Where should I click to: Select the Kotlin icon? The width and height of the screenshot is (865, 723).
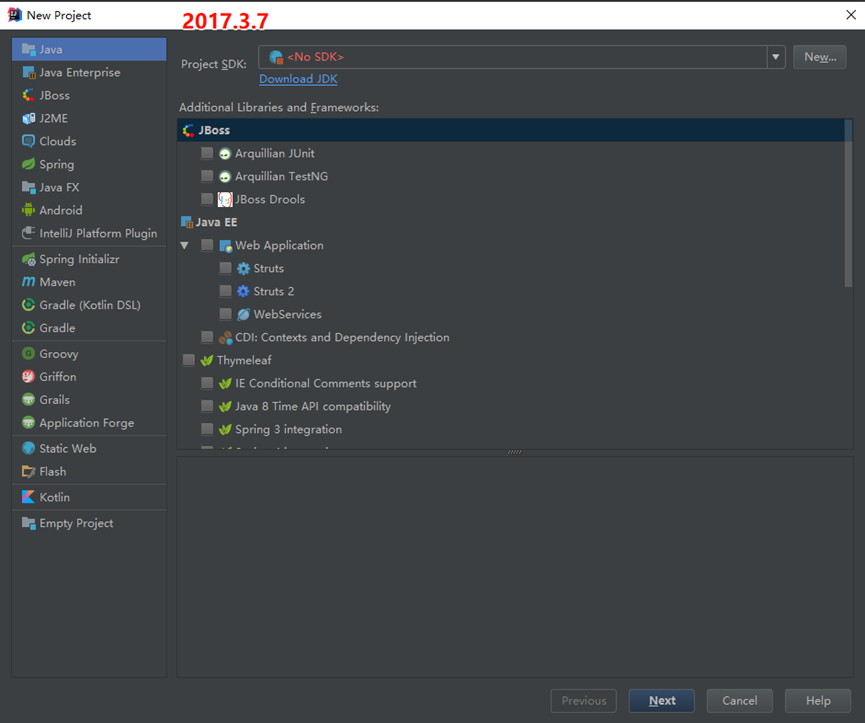tap(29, 497)
